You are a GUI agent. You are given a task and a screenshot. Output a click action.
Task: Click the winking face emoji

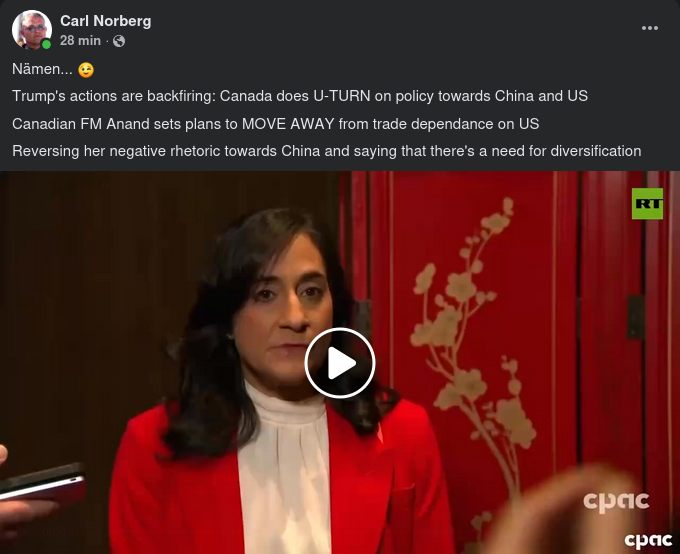pyautogui.click(x=86, y=70)
